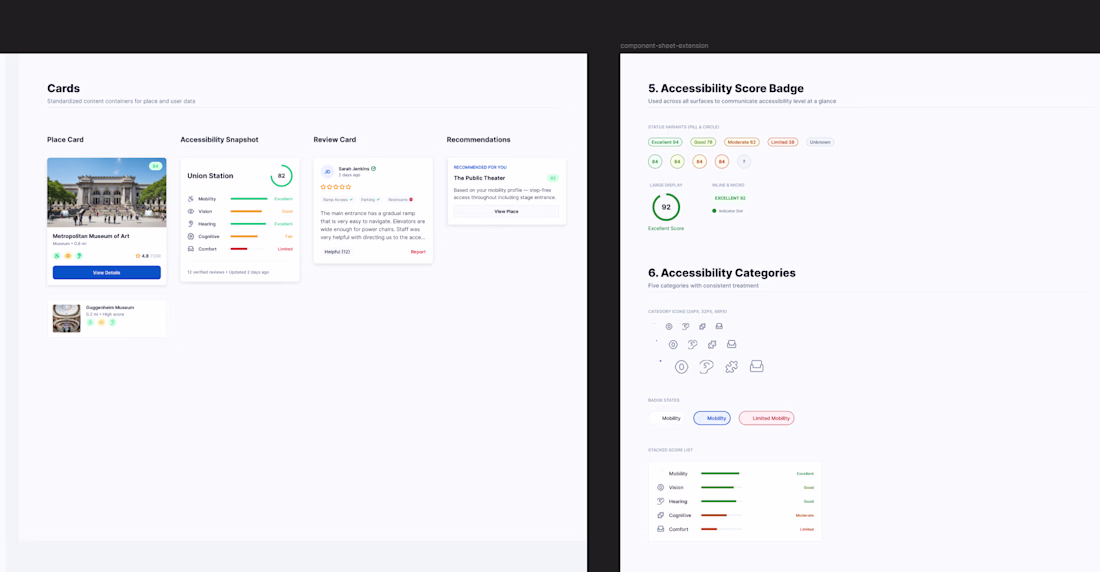Click Hearing ear icon in Union Station card
The width and height of the screenshot is (1100, 572).
point(191,224)
